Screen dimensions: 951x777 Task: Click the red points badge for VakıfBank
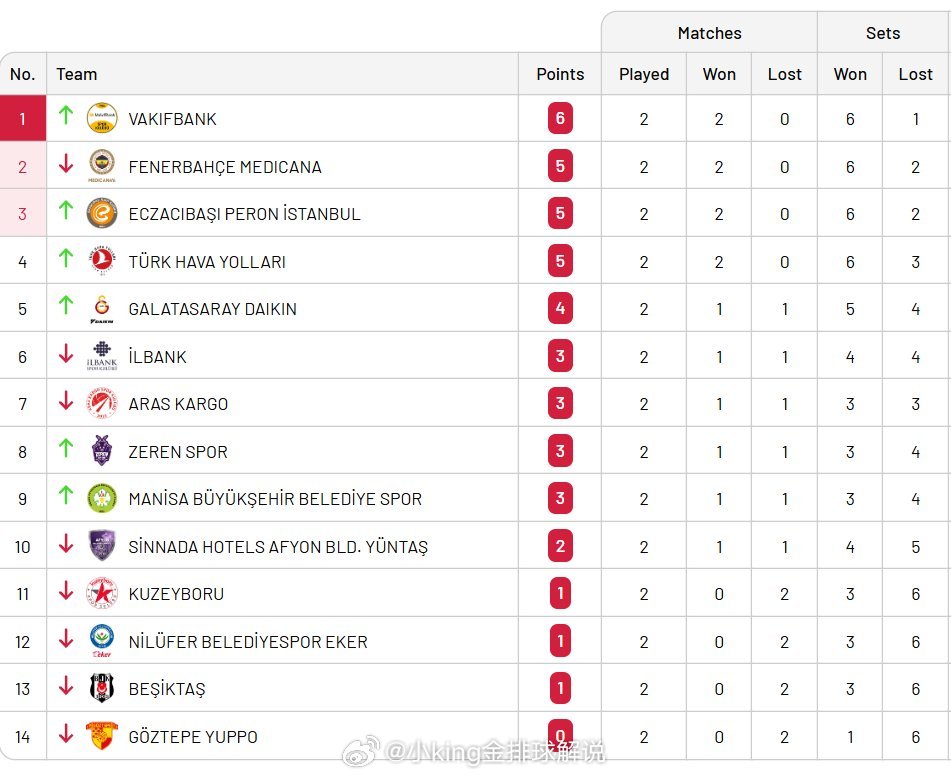point(560,118)
